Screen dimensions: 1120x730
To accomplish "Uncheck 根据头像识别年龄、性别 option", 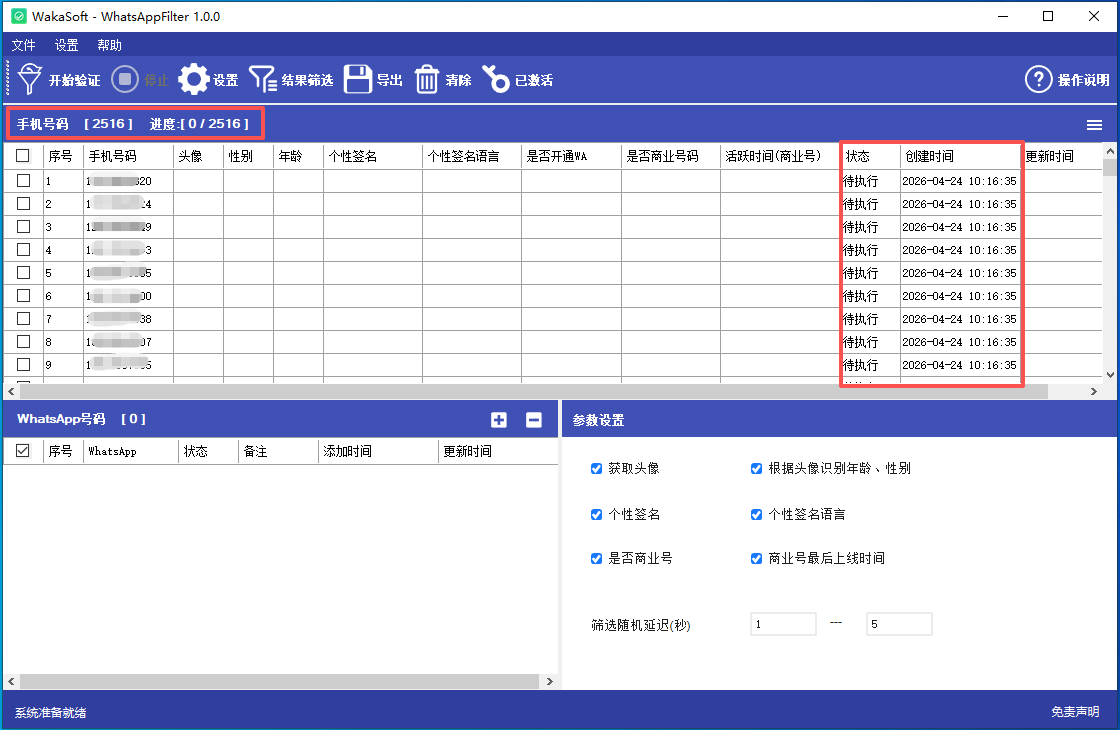I will click(x=757, y=468).
